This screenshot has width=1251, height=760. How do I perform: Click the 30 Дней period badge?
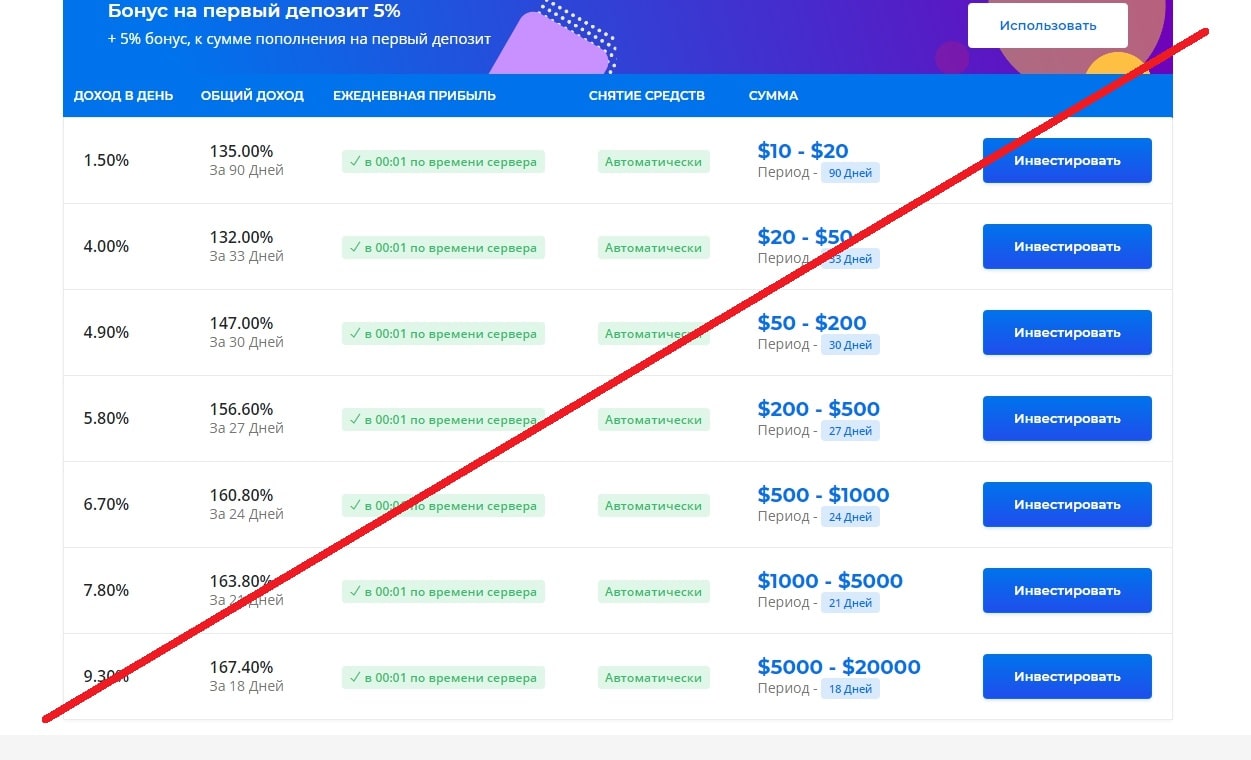850,345
